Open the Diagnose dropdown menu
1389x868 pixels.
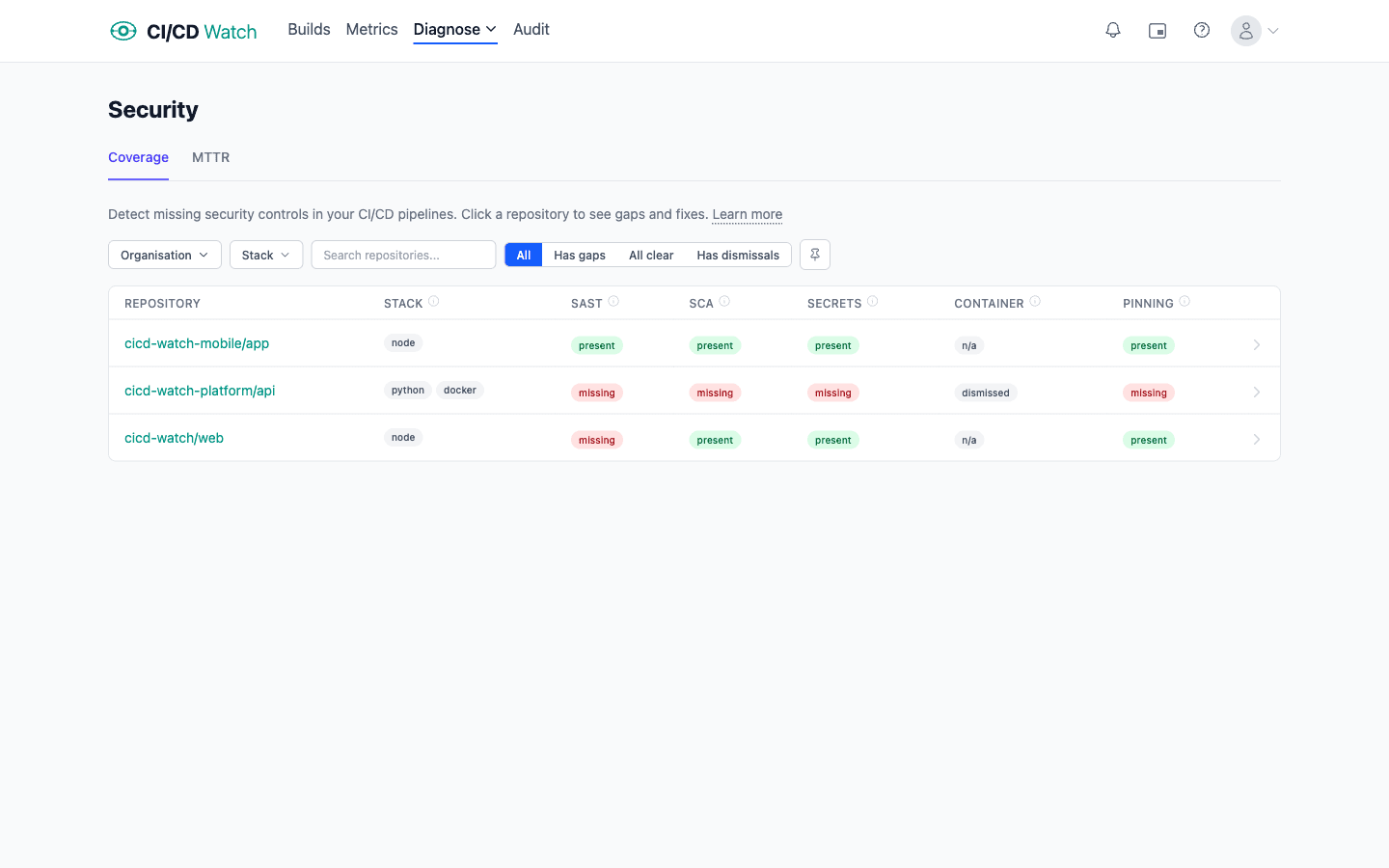[x=455, y=30]
